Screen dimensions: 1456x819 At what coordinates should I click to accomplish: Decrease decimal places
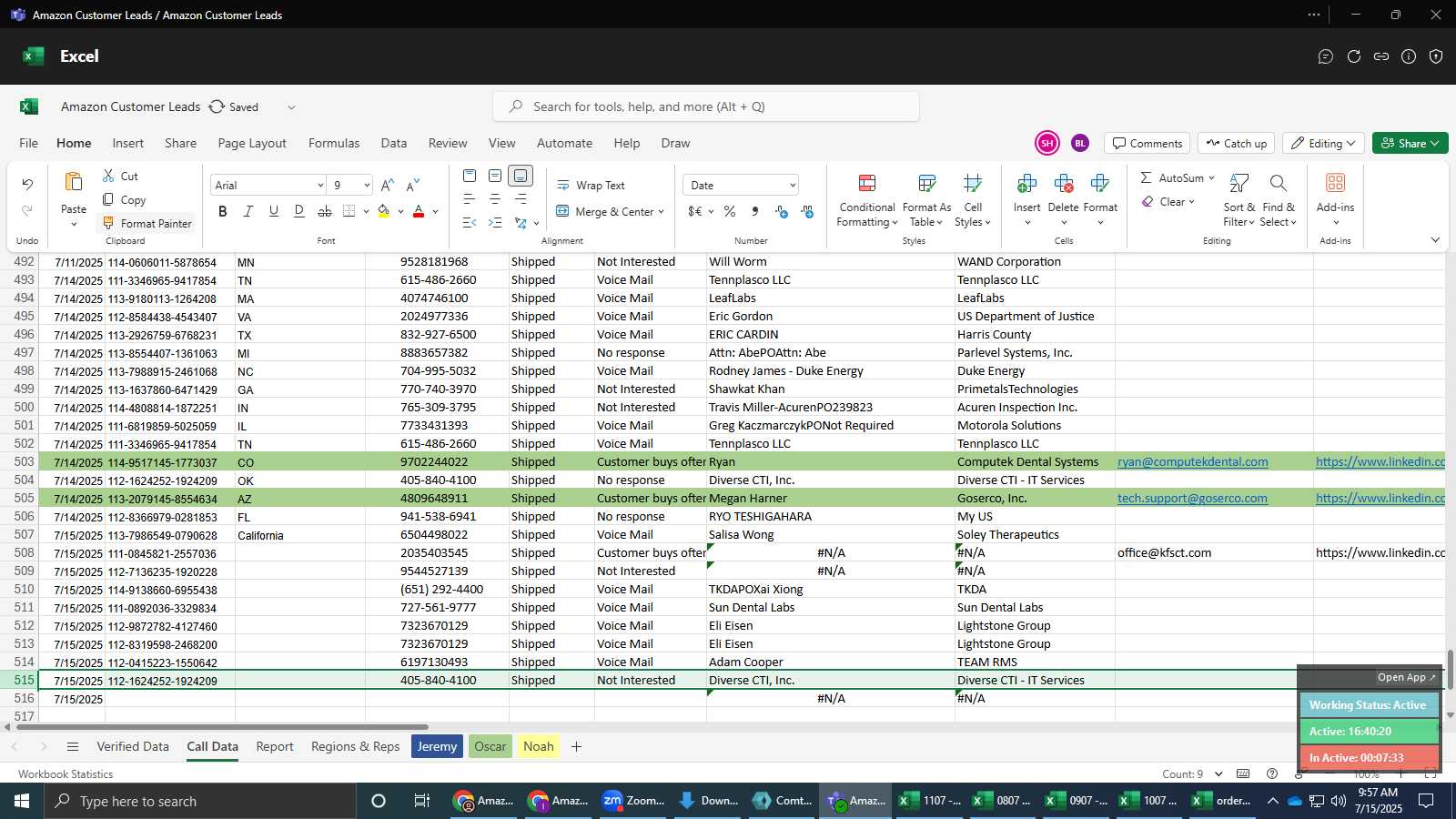tap(807, 211)
